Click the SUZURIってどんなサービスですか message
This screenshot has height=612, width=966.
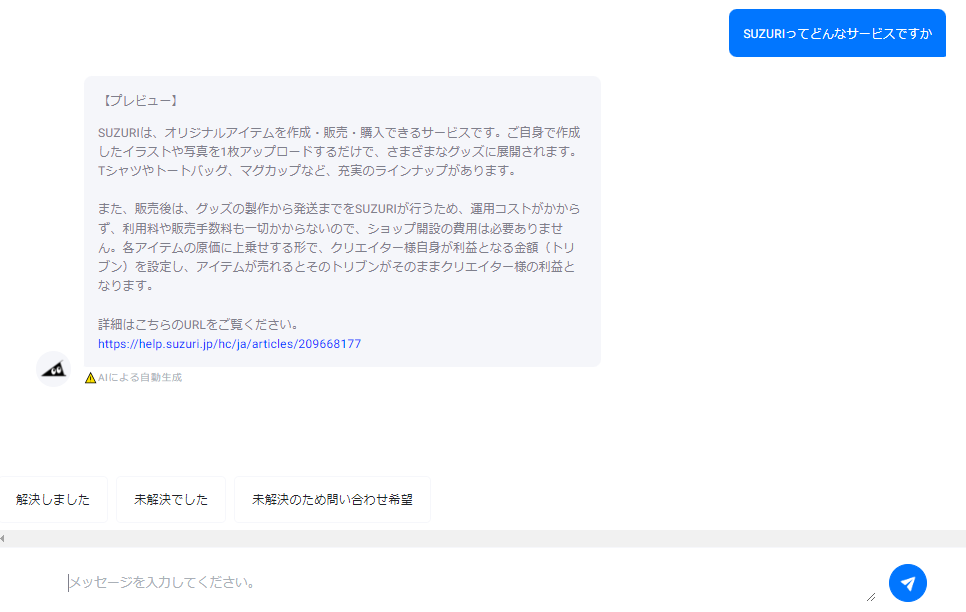[x=837, y=33]
